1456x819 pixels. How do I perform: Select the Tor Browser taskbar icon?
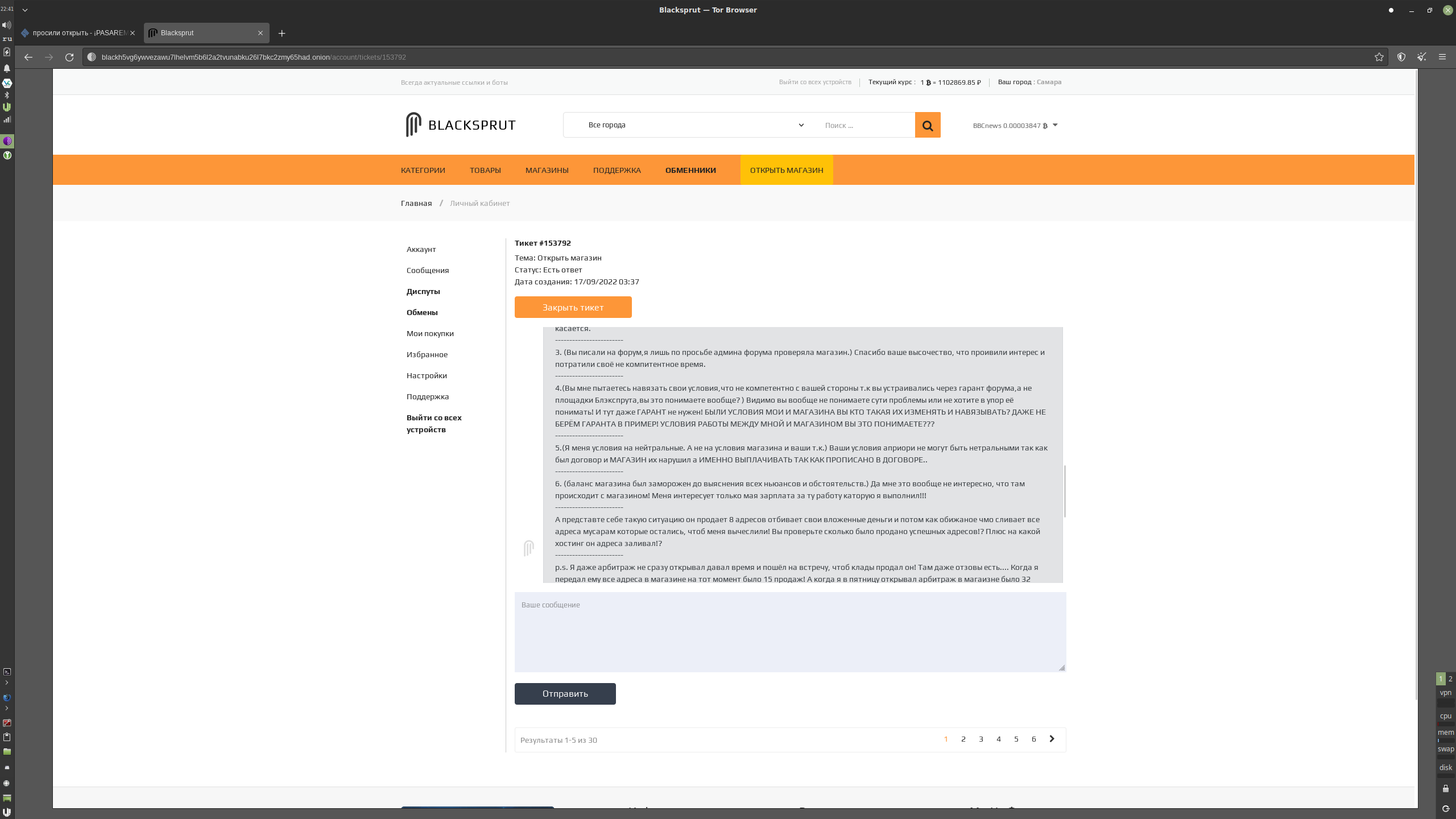(x=7, y=141)
